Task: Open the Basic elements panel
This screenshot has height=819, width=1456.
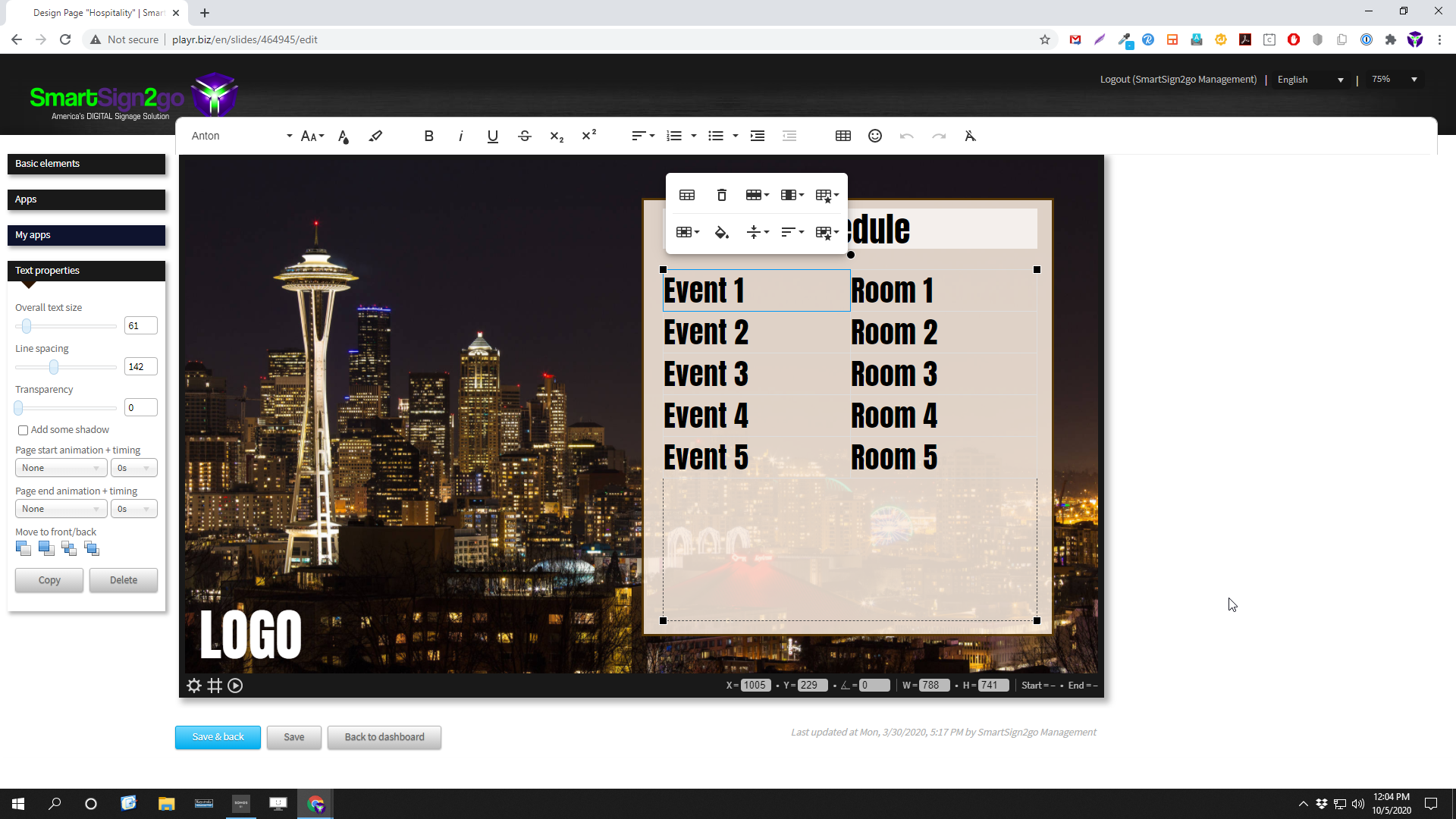Action: (86, 164)
